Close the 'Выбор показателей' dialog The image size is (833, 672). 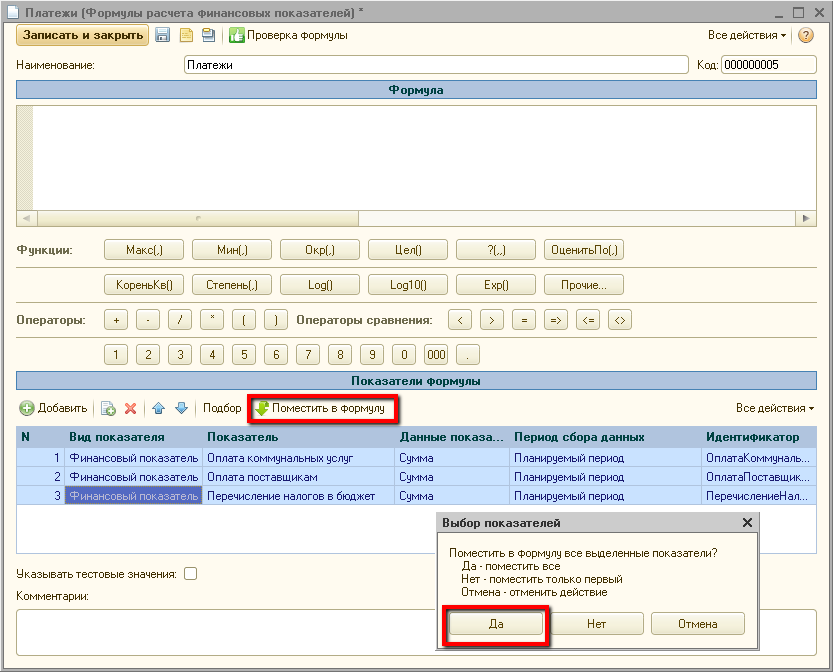pyautogui.click(x=747, y=523)
